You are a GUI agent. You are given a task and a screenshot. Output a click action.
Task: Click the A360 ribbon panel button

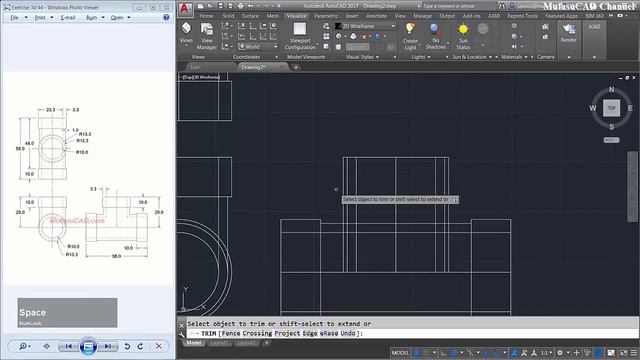tap(594, 40)
